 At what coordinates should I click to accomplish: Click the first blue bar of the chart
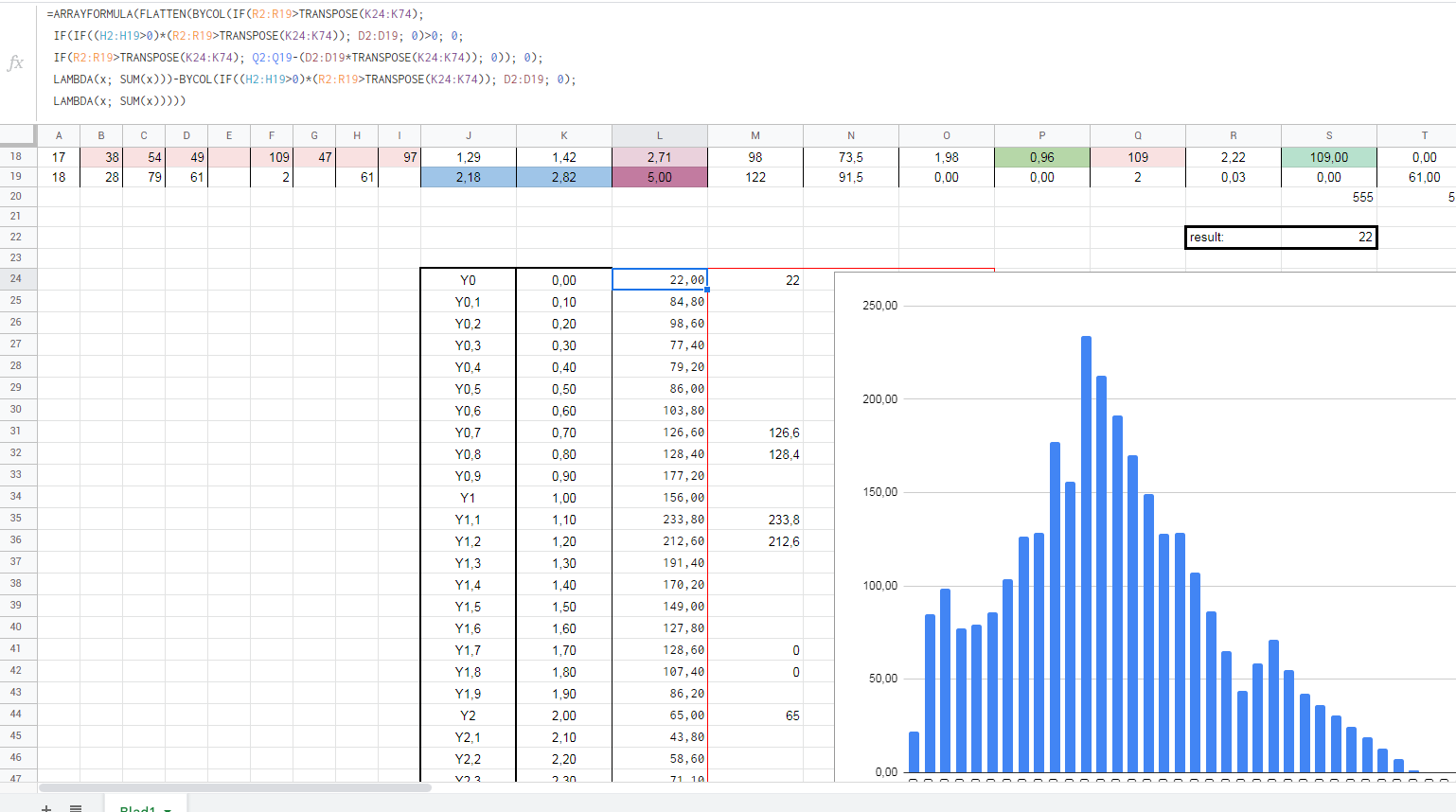pyautogui.click(x=914, y=751)
